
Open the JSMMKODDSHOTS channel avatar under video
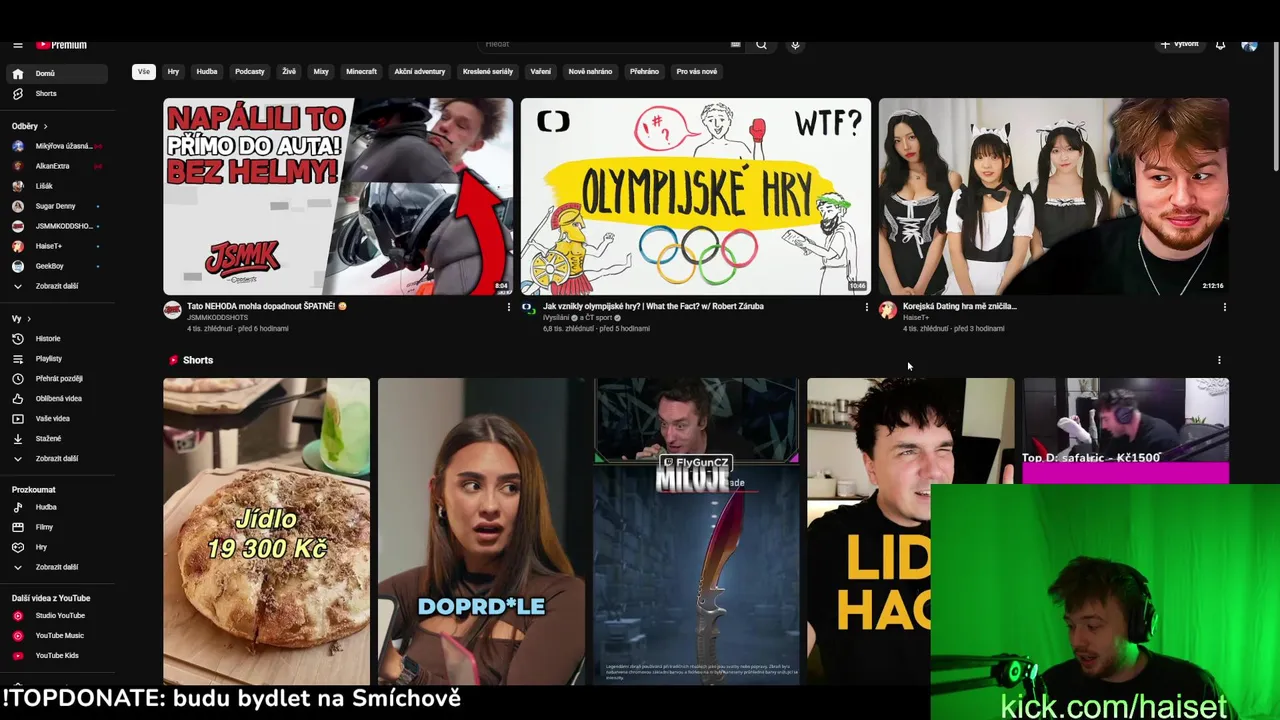click(x=172, y=310)
